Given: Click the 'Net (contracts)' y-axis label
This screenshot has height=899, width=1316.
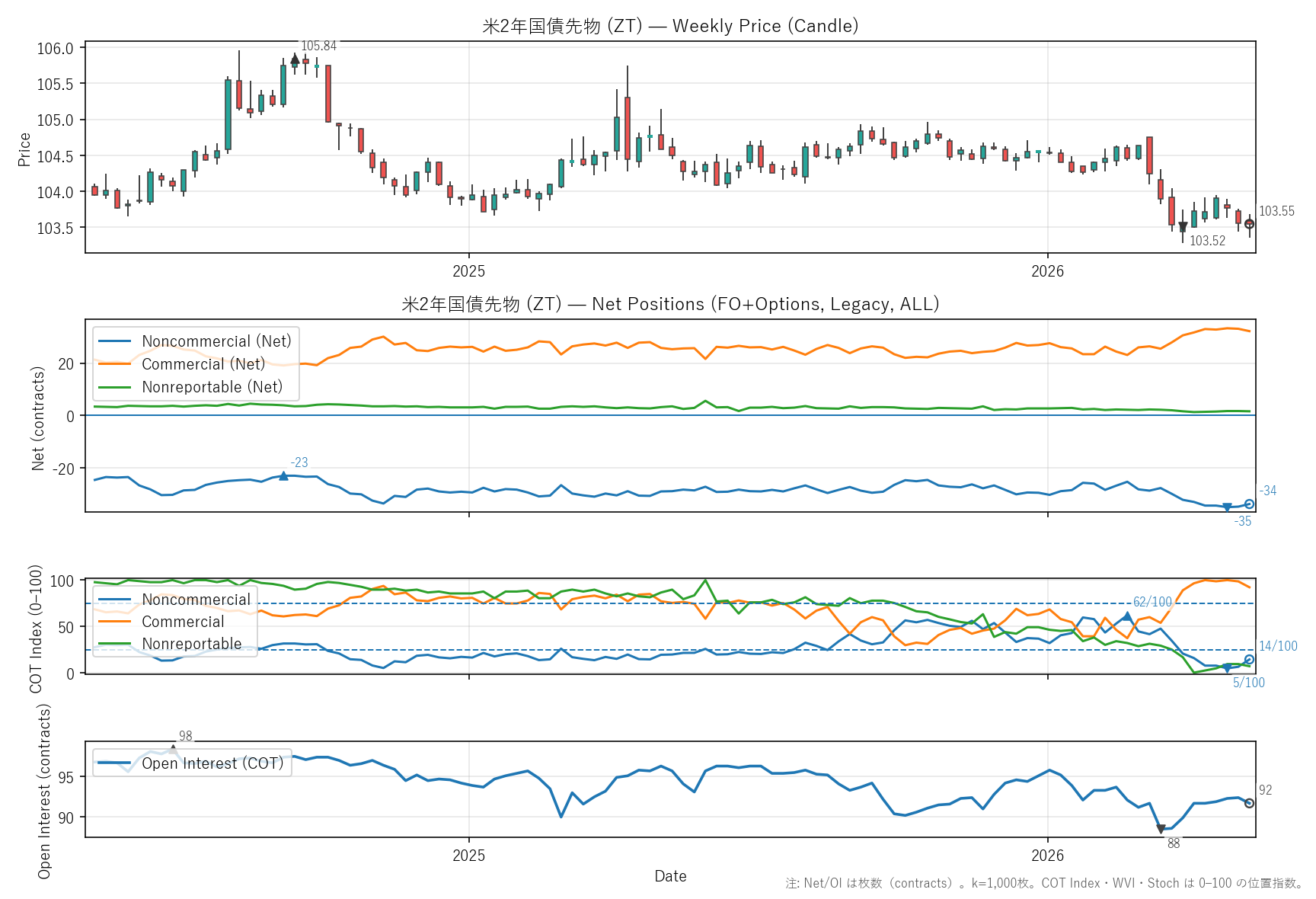Looking at the screenshot, I should (x=38, y=418).
